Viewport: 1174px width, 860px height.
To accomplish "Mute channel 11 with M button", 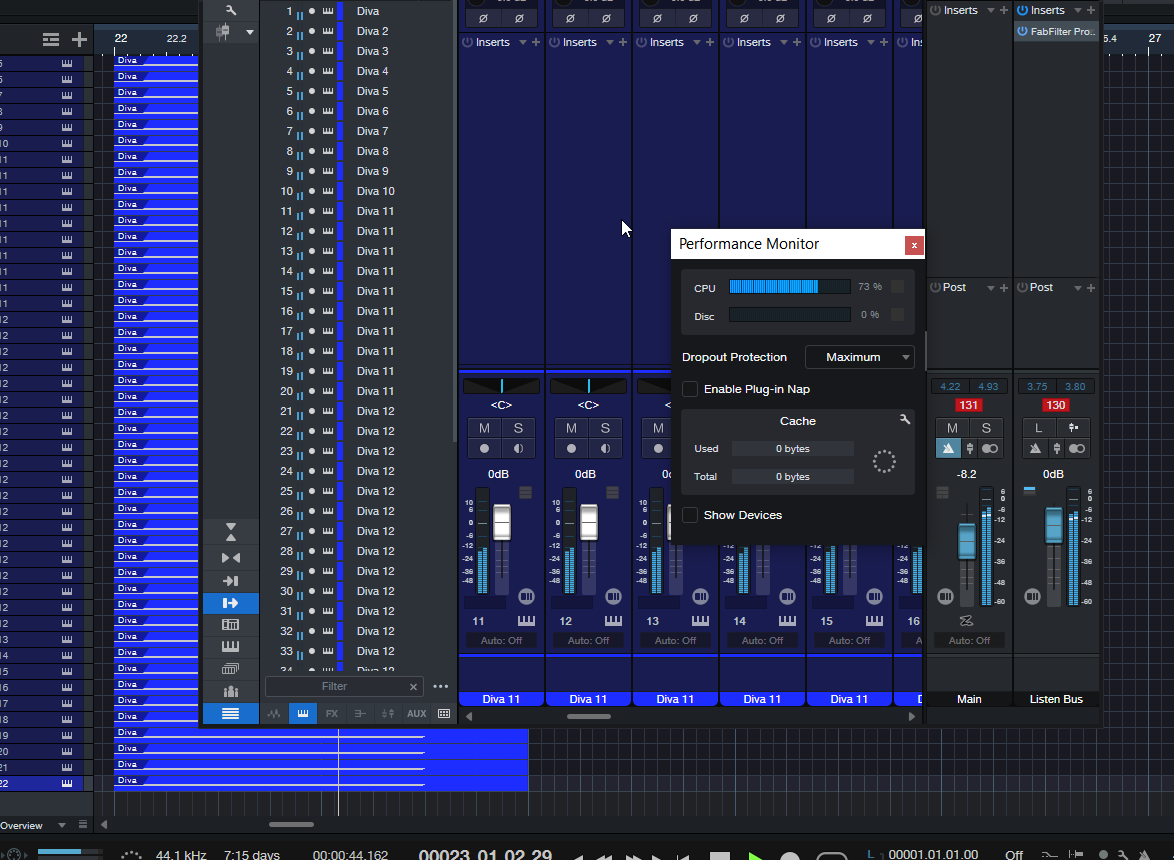I will coord(484,428).
